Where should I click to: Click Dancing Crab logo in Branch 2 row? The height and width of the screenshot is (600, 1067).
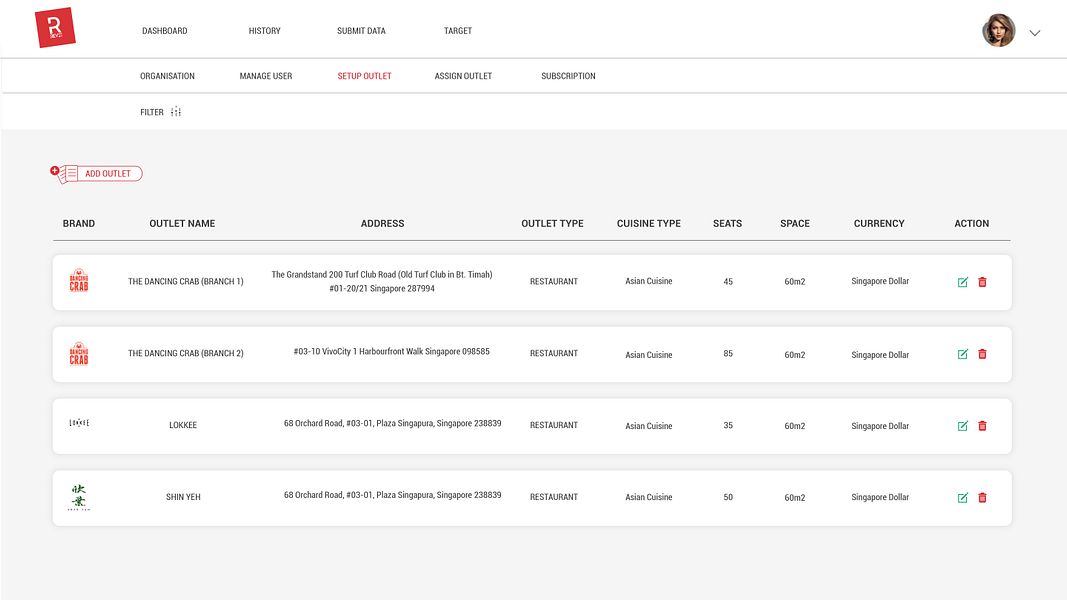tap(79, 354)
